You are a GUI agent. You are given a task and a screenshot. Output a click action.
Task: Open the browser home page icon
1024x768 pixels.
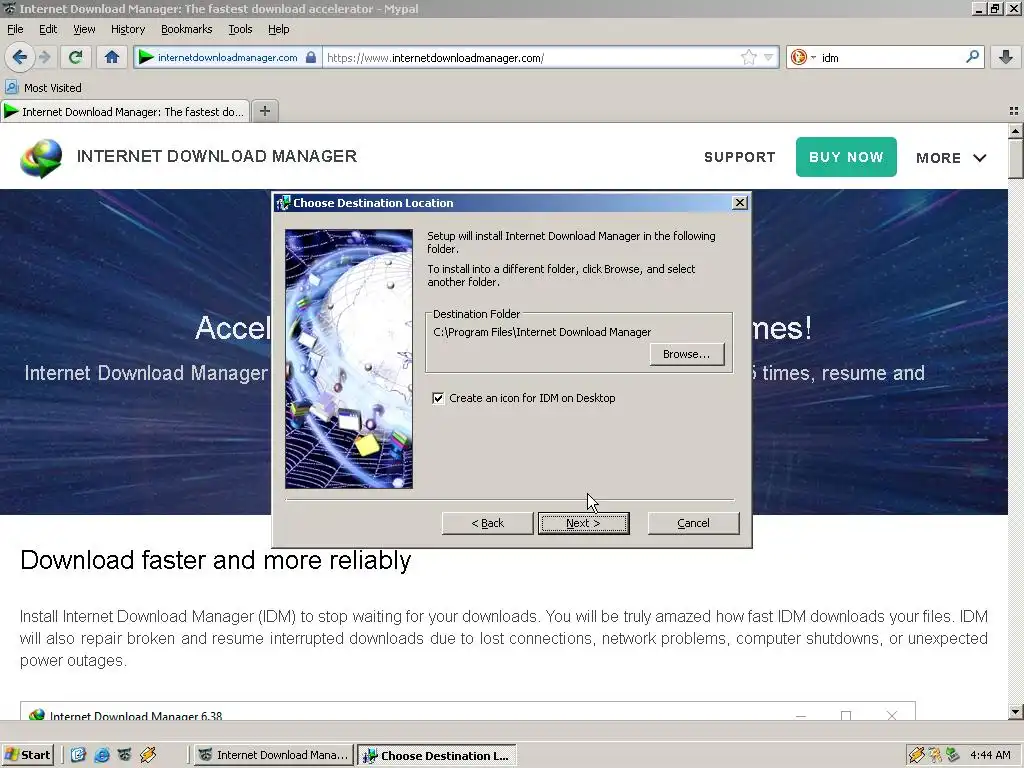click(112, 57)
